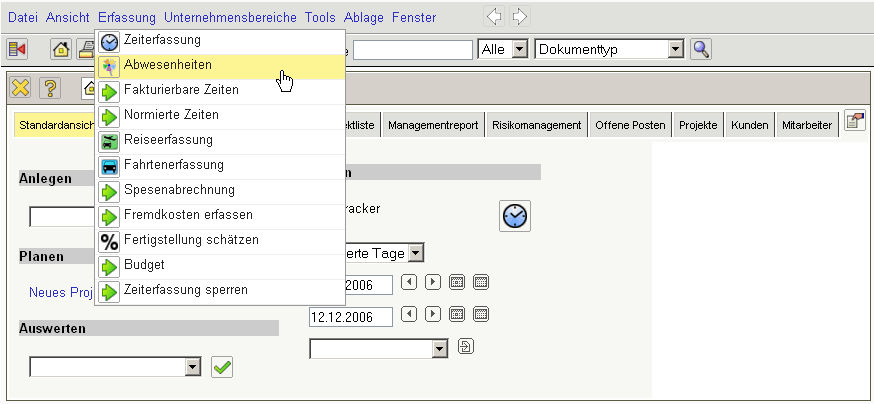Open the Dokumenttyp dropdown
This screenshot has height=404, width=874.
point(675,49)
